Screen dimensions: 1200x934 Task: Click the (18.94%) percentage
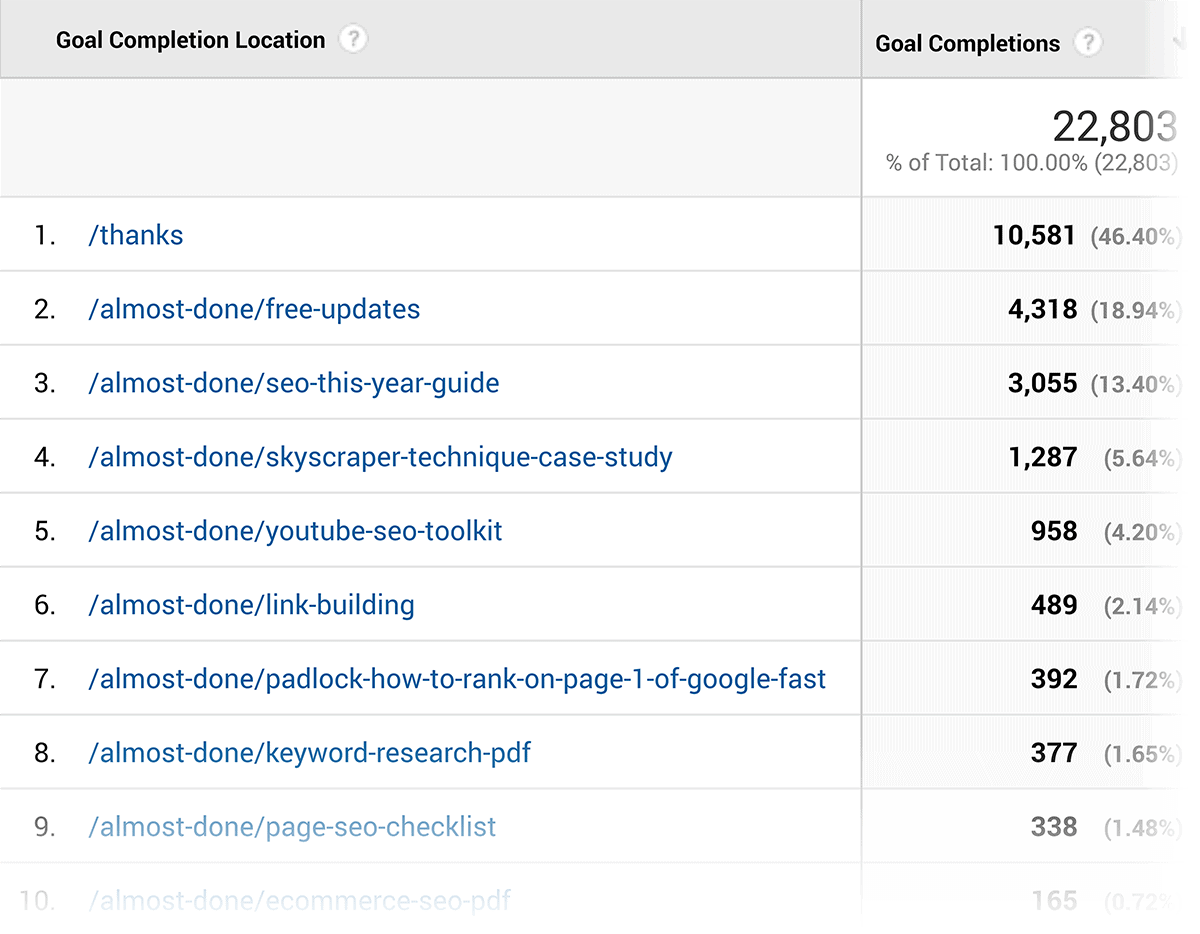click(1136, 310)
